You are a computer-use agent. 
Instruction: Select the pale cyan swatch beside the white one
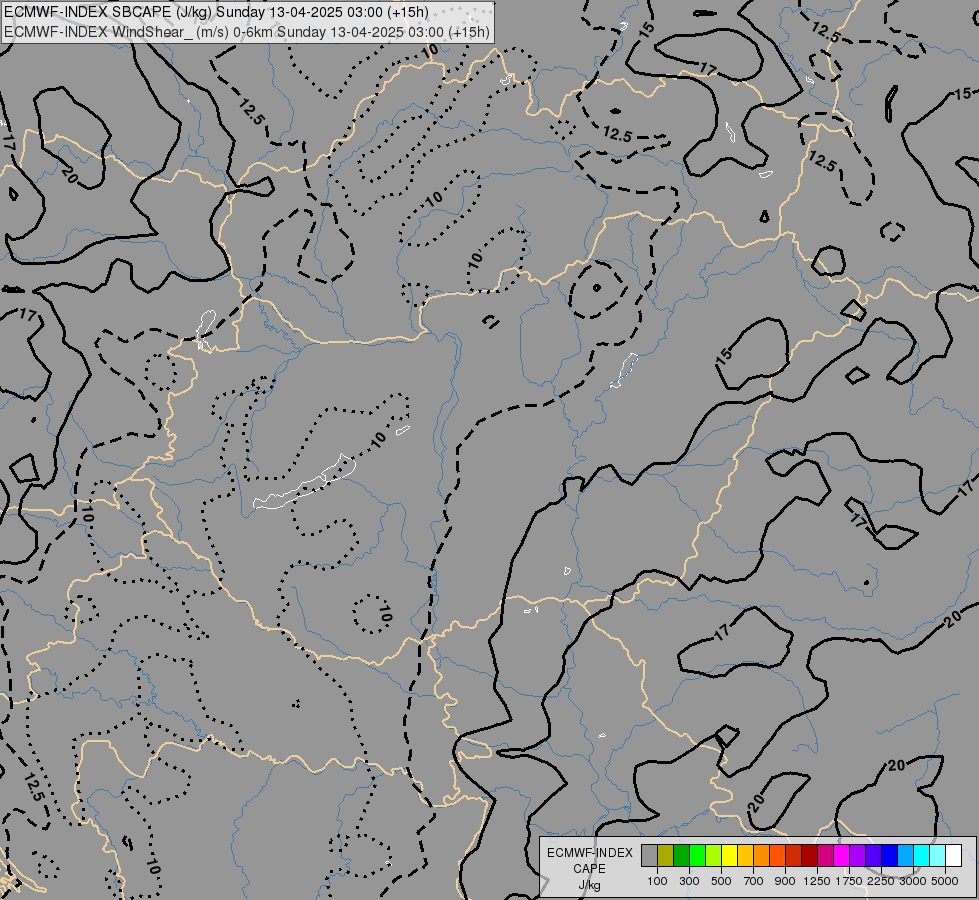938,855
